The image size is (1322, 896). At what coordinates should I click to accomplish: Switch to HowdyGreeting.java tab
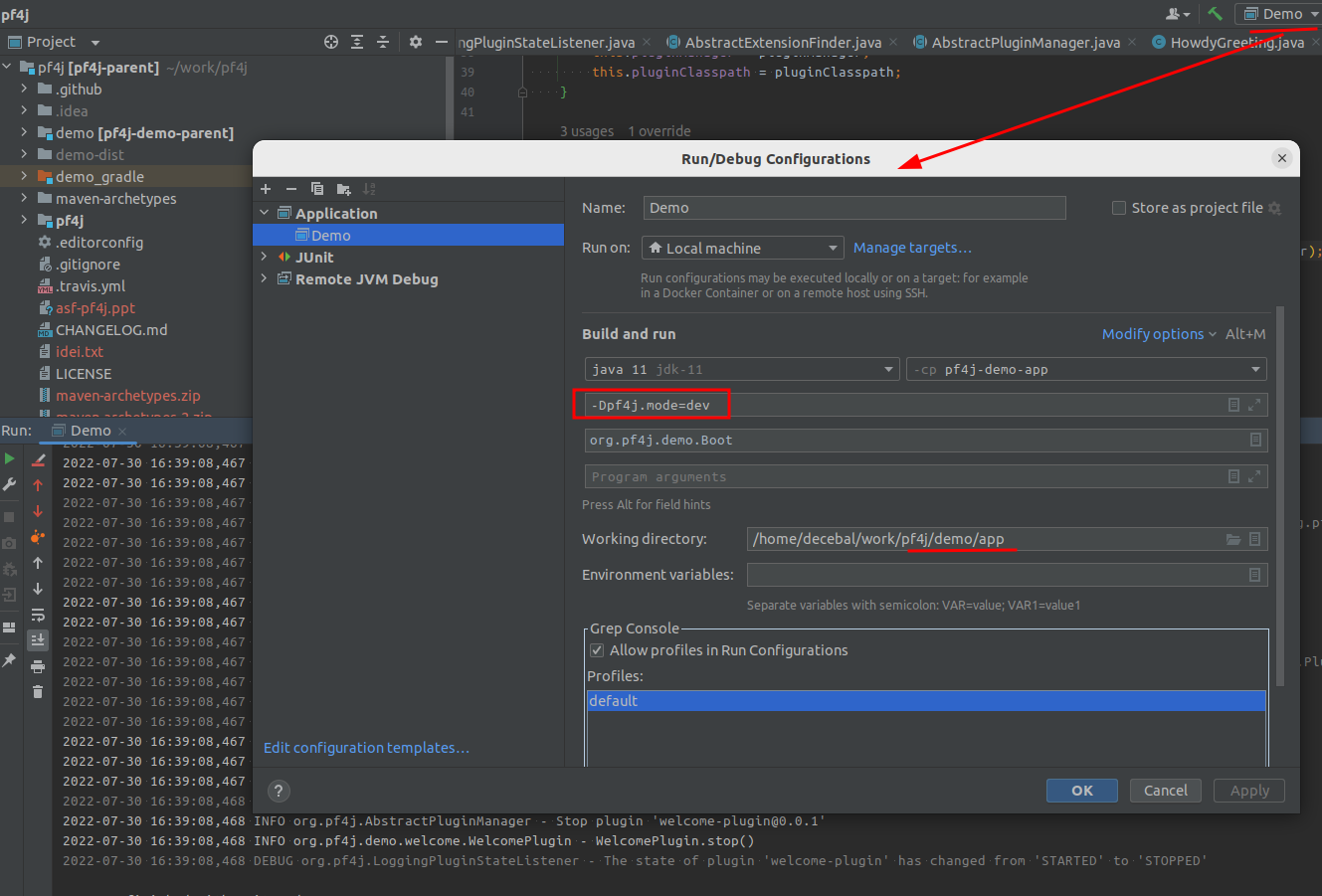coord(1236,42)
